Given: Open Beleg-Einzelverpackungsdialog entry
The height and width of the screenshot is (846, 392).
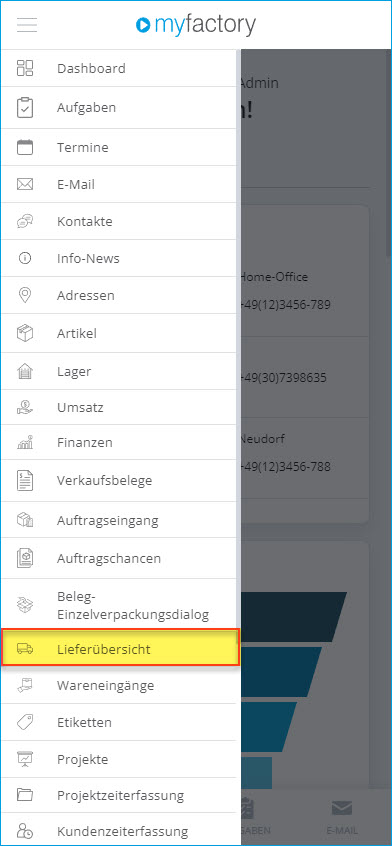Looking at the screenshot, I should point(119,605).
